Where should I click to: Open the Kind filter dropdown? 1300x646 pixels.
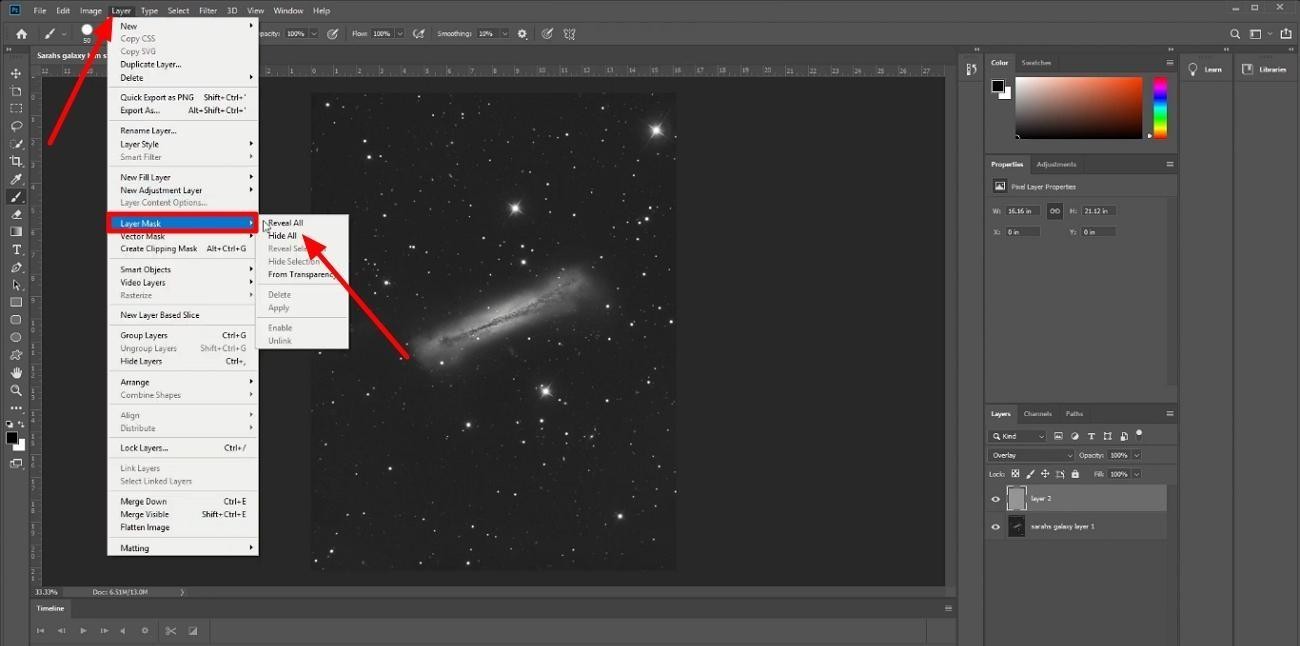click(x=1017, y=436)
